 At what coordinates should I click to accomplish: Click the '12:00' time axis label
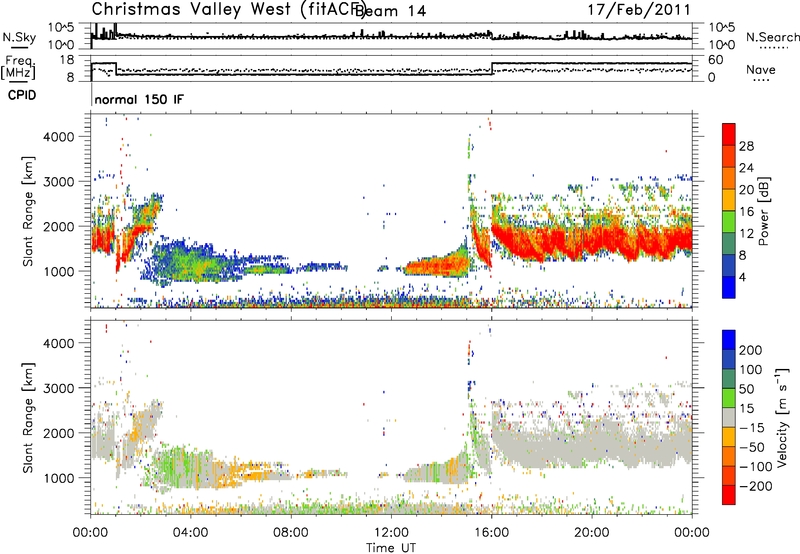pyautogui.click(x=391, y=533)
